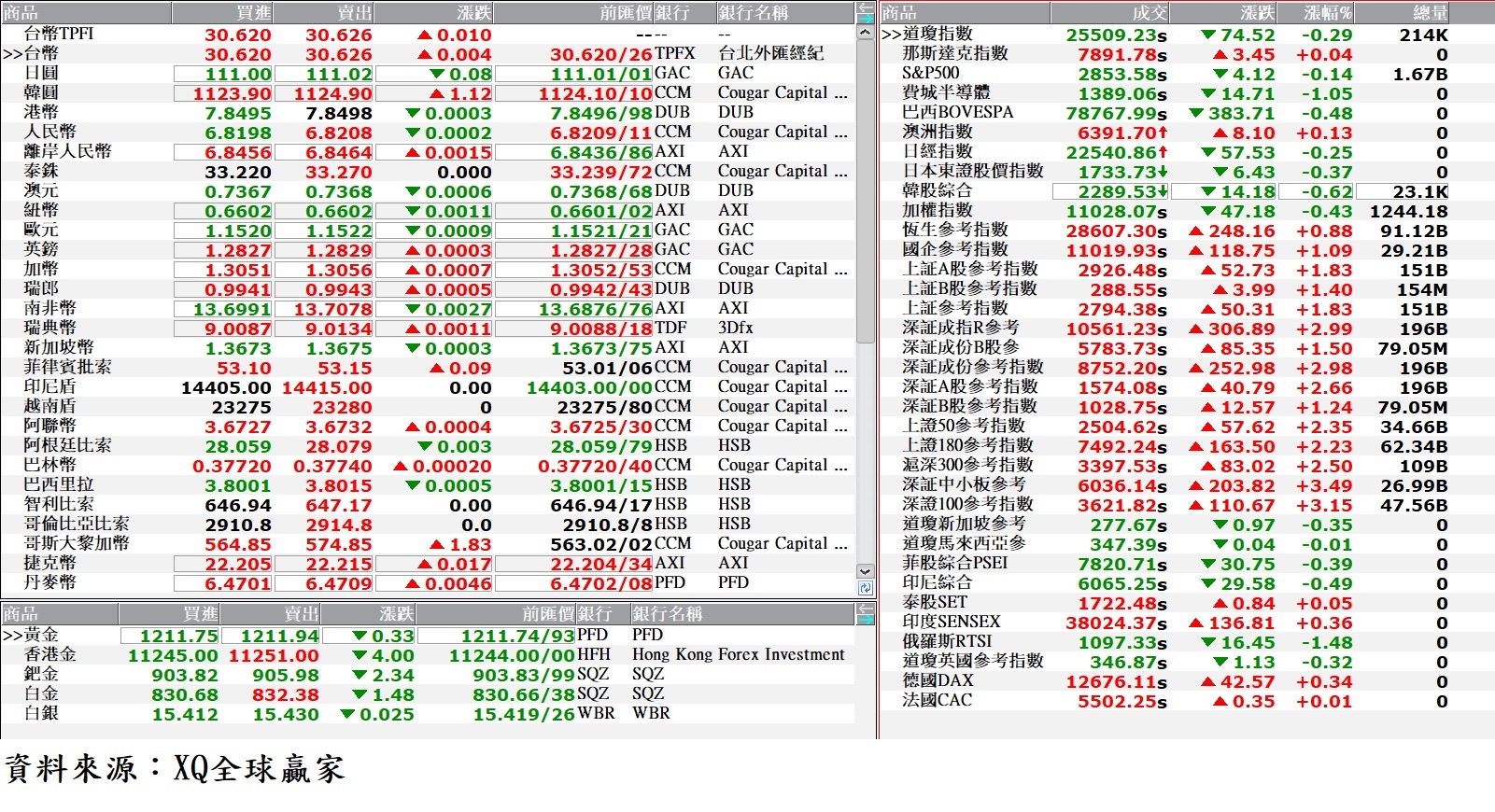Select the 韓圜 currency row
The height and width of the screenshot is (812, 1495).
428,93
